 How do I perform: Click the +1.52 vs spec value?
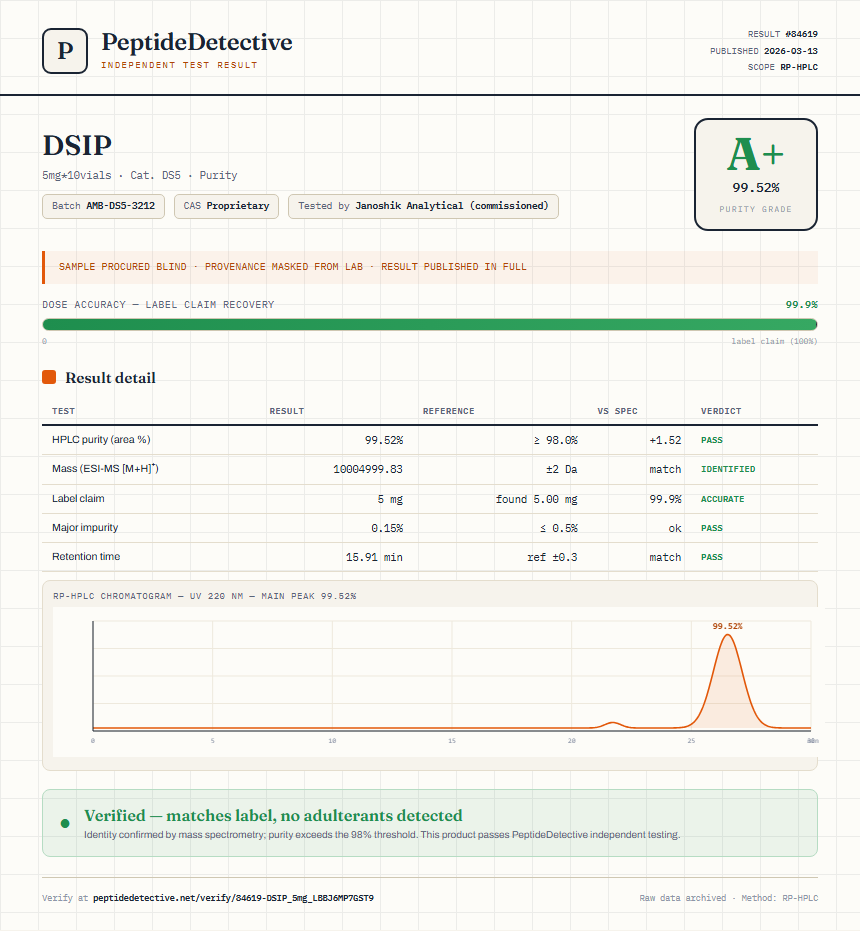coord(665,440)
